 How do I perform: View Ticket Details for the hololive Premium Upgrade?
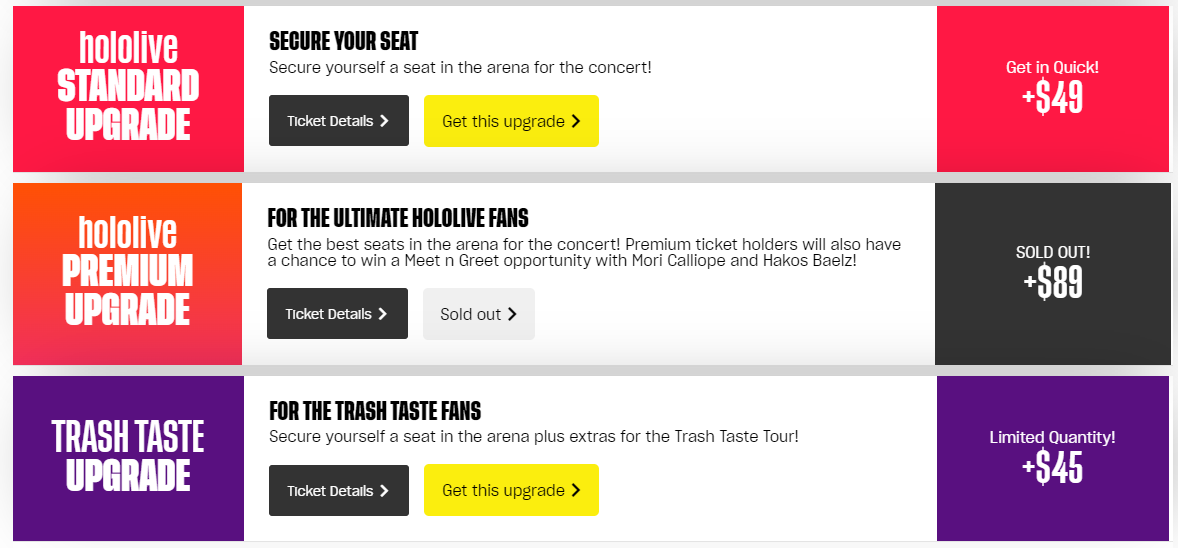(337, 314)
